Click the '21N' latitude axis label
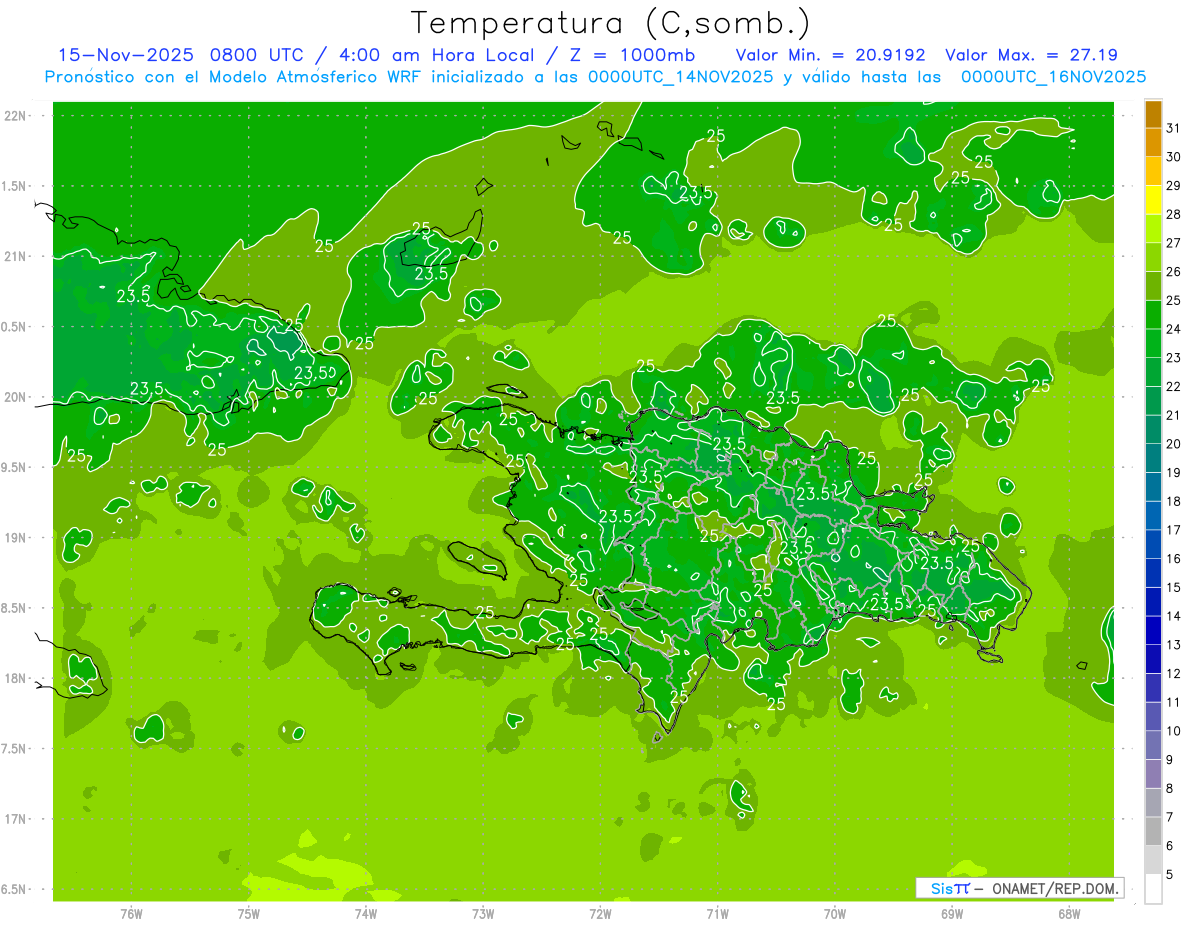 16,256
